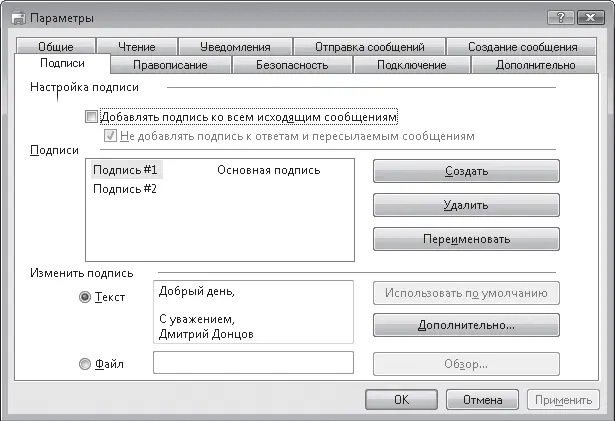Toggle 'Не добавлять подпись к ответам' checkbox
The image size is (615, 421).
(x=110, y=136)
